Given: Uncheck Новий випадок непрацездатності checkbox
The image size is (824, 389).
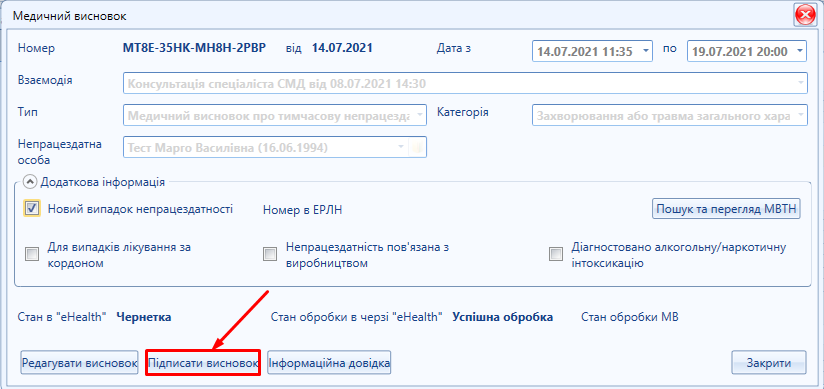Looking at the screenshot, I should coord(32,209).
